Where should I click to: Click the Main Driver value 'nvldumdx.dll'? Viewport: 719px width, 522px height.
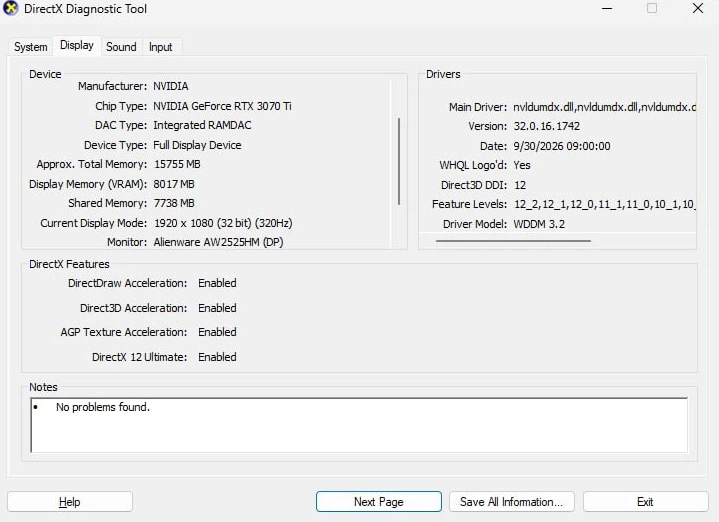[604, 107]
